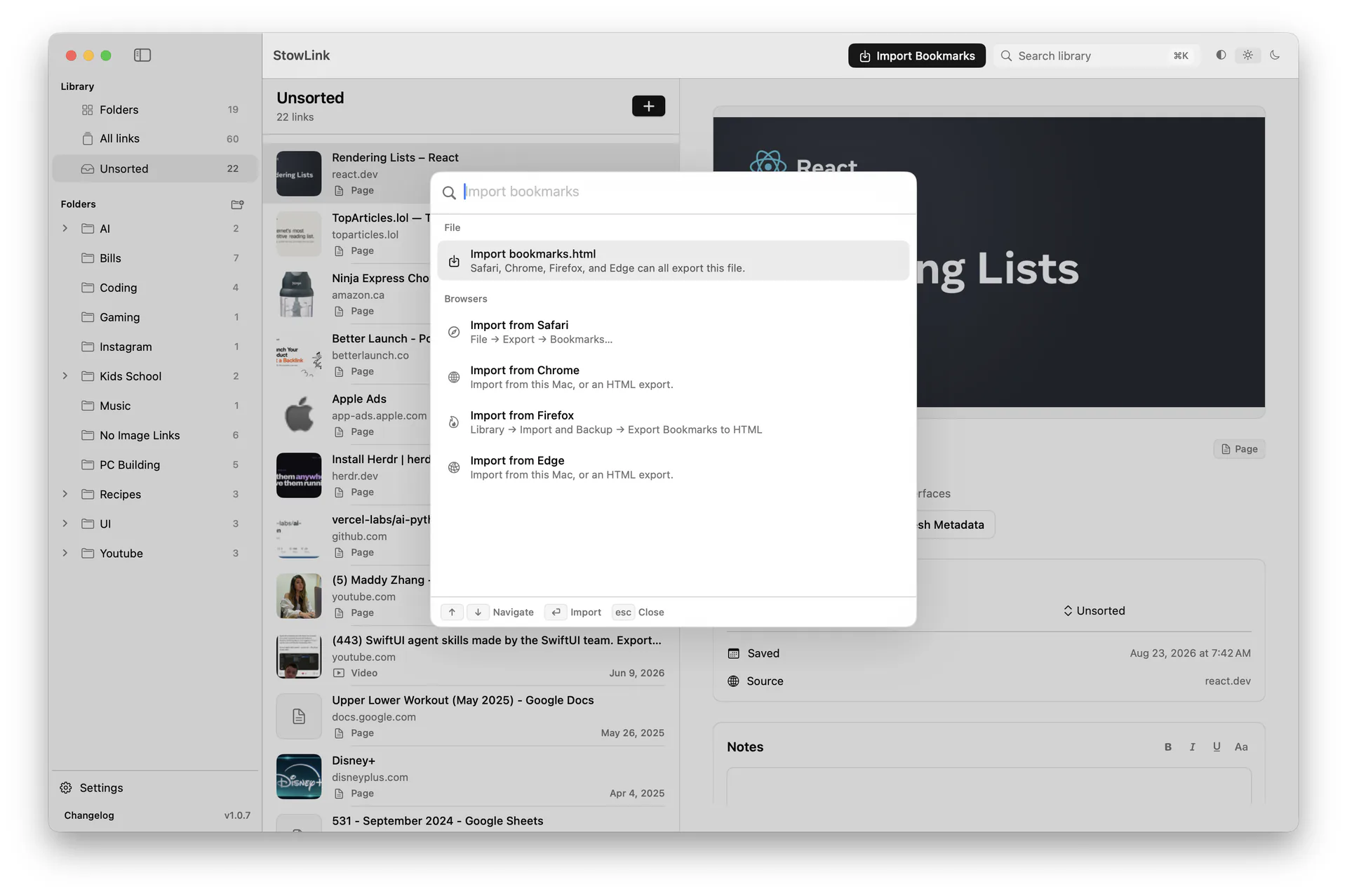Apply underline formatting in Notes
1347x896 pixels.
pos(1217,747)
